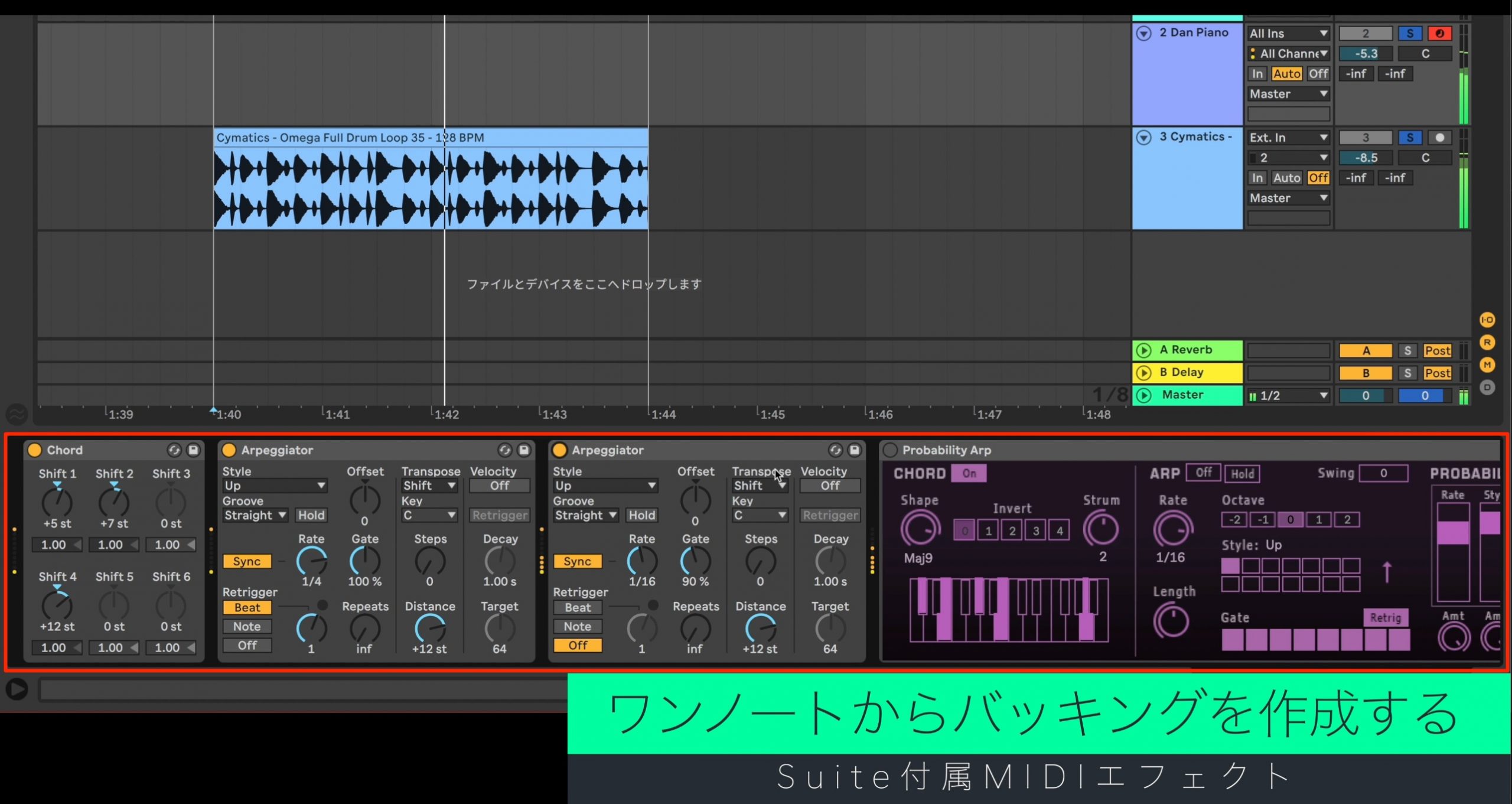
Task: Toggle Hold on first Arpeggiator (Rate 1/4)
Action: pos(311,515)
